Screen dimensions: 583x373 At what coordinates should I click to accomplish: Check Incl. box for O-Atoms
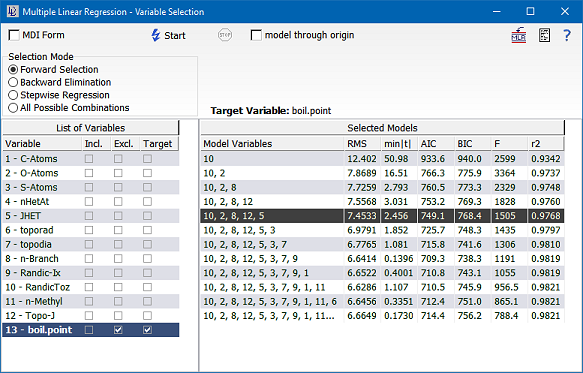(89, 173)
